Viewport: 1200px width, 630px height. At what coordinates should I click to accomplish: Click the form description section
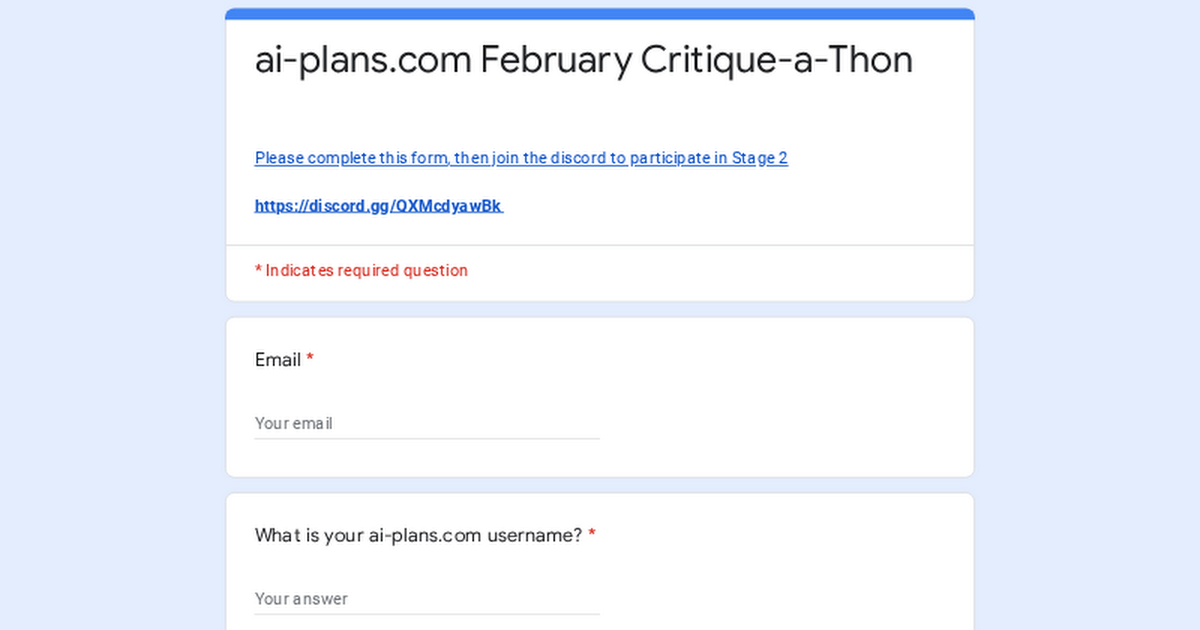click(x=599, y=180)
